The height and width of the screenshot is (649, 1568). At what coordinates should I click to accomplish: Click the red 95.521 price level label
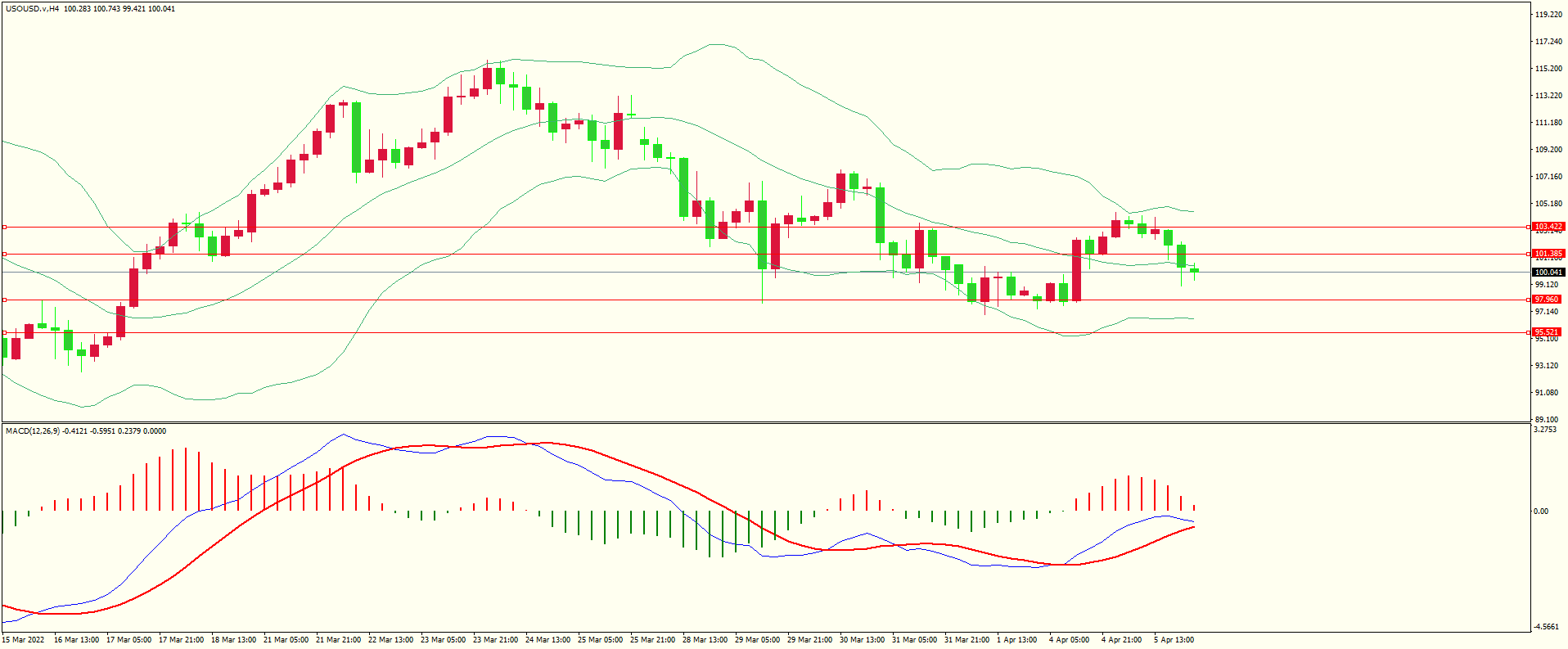[1546, 332]
